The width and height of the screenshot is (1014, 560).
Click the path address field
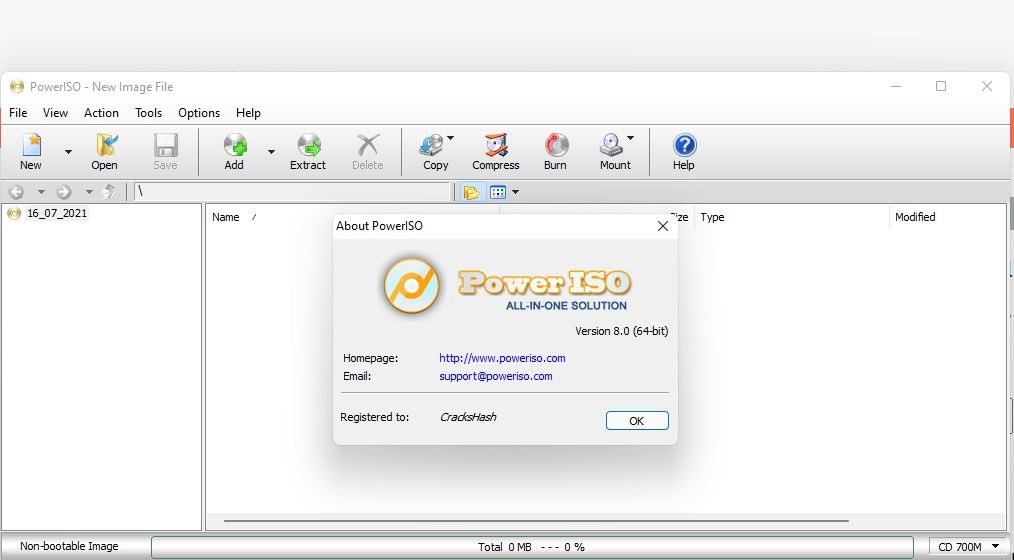click(292, 192)
